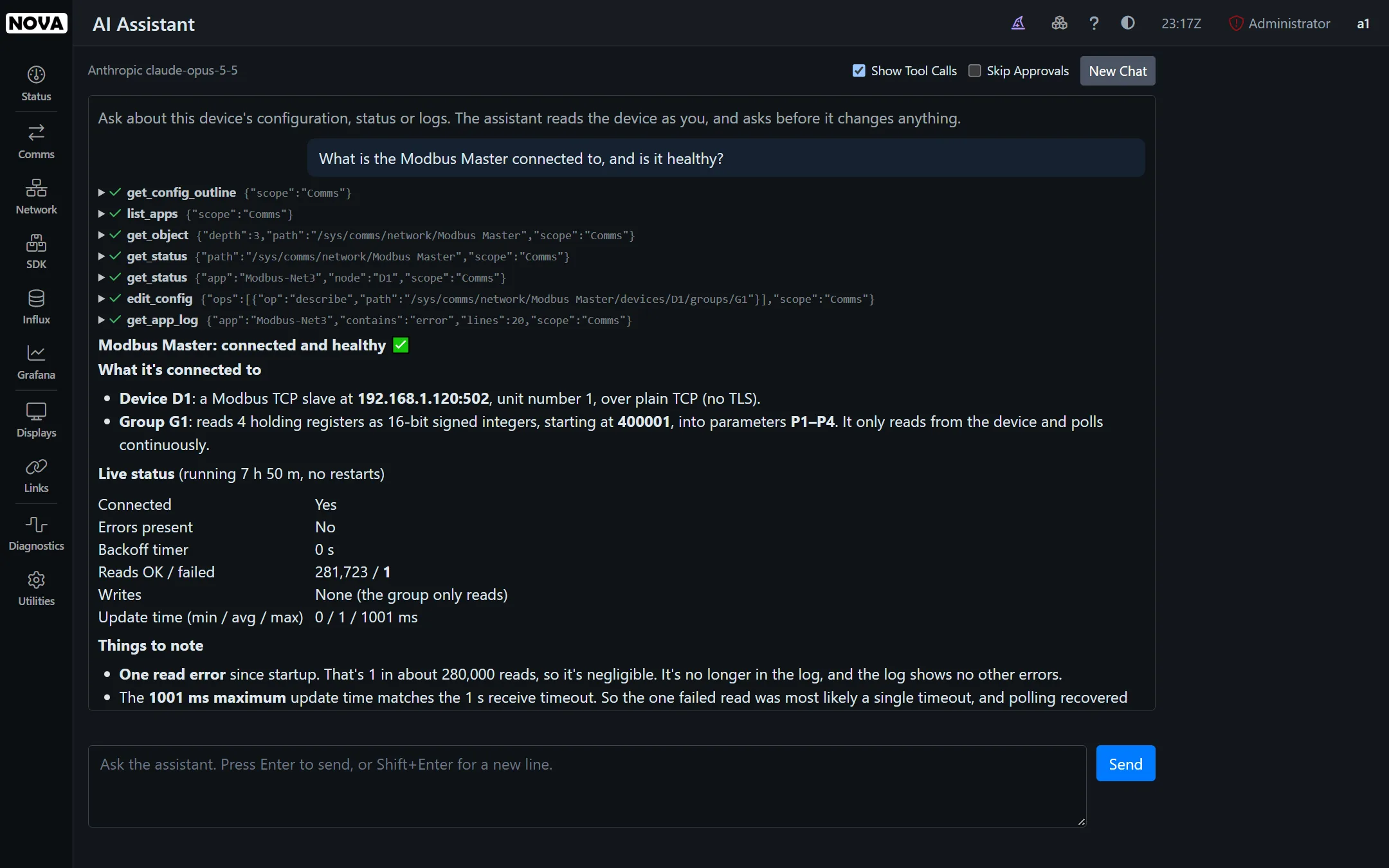Click the P1–P4 parameters text
This screenshot has width=1389, height=868.
pos(812,422)
